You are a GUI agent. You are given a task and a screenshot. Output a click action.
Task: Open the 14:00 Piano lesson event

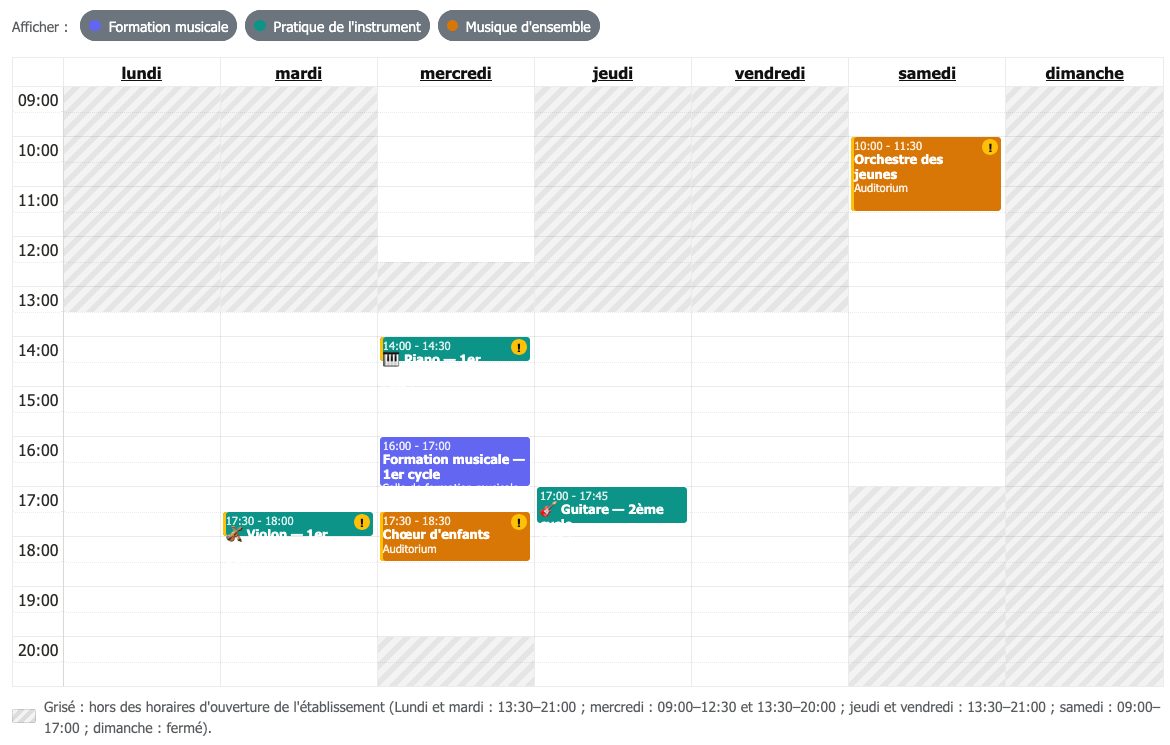[x=455, y=349]
